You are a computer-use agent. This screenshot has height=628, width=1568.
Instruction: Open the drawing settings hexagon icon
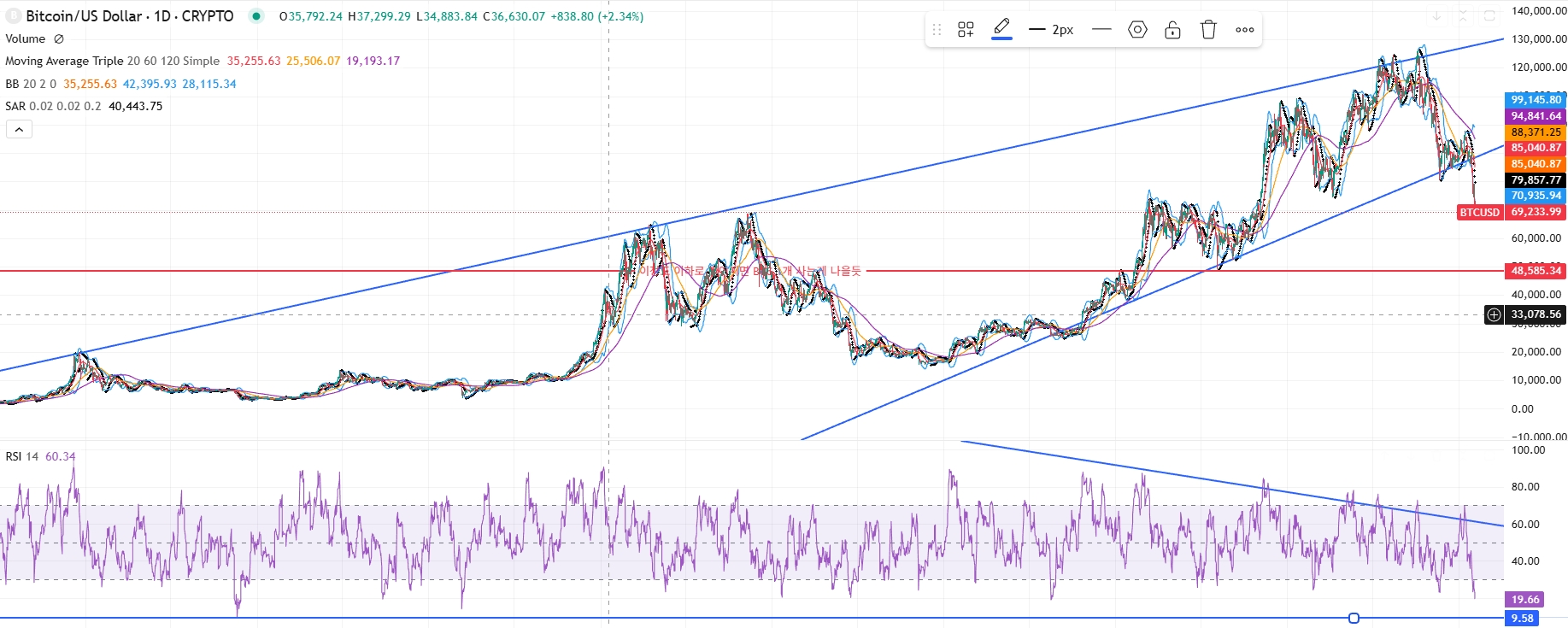1137,30
